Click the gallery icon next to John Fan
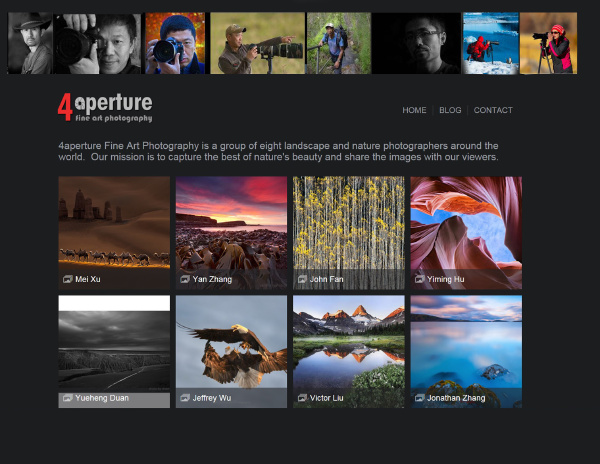 coord(301,279)
